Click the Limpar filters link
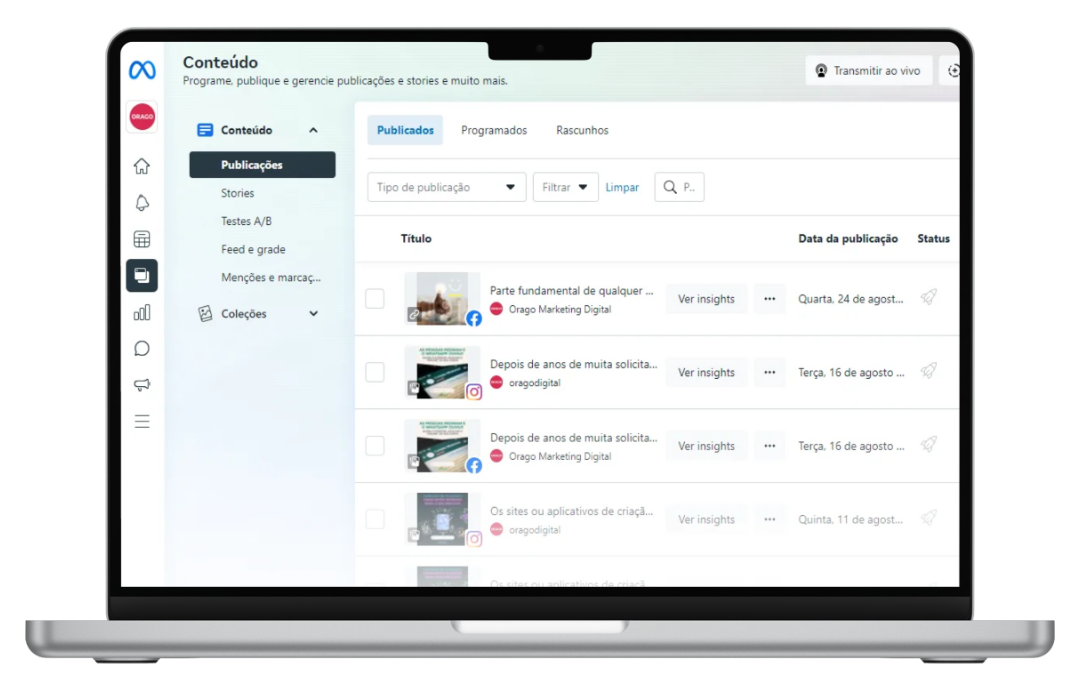This screenshot has width=1080, height=691. click(x=622, y=187)
